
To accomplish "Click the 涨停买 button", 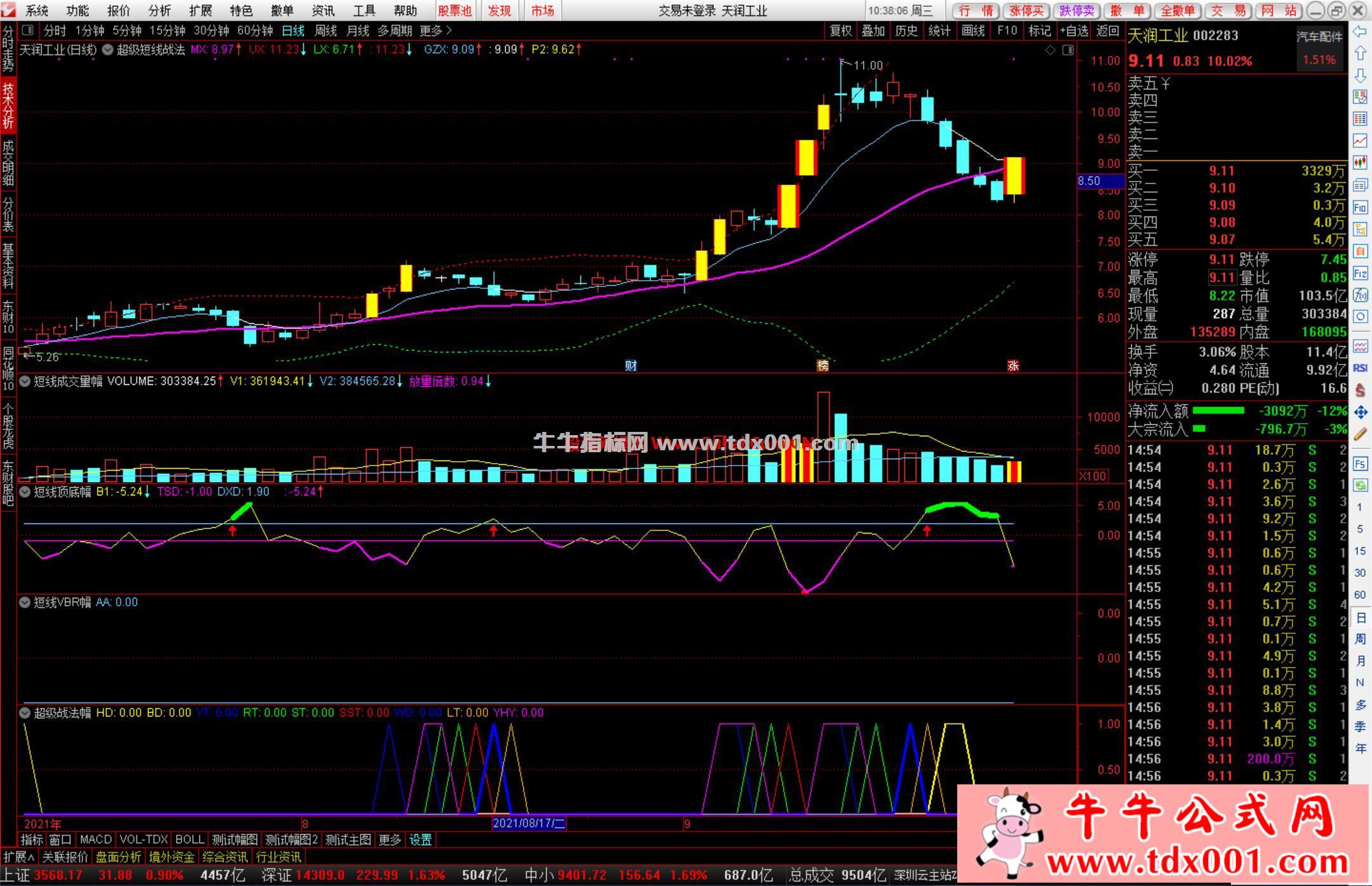I will [1026, 11].
